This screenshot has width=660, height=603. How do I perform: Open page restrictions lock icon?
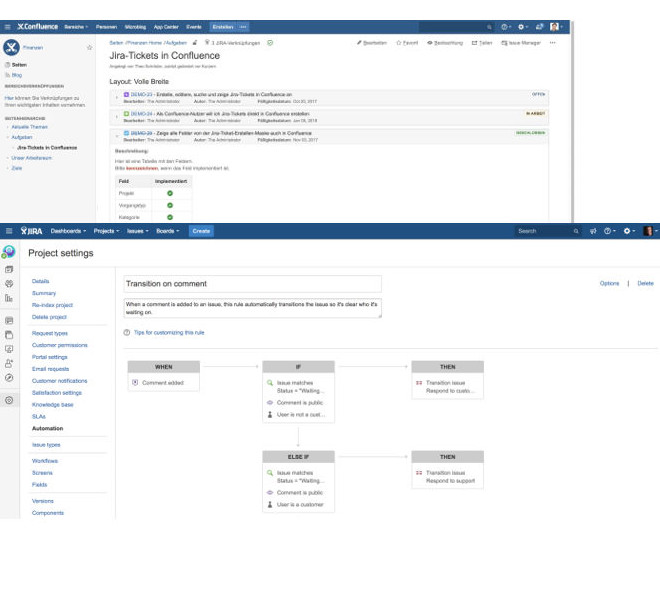pyautogui.click(x=195, y=43)
